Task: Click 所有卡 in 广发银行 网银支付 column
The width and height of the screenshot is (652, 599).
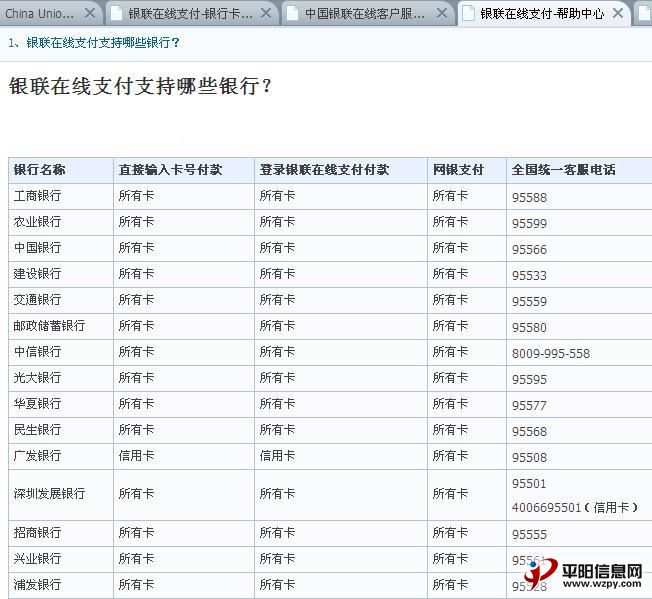Action: 450,456
